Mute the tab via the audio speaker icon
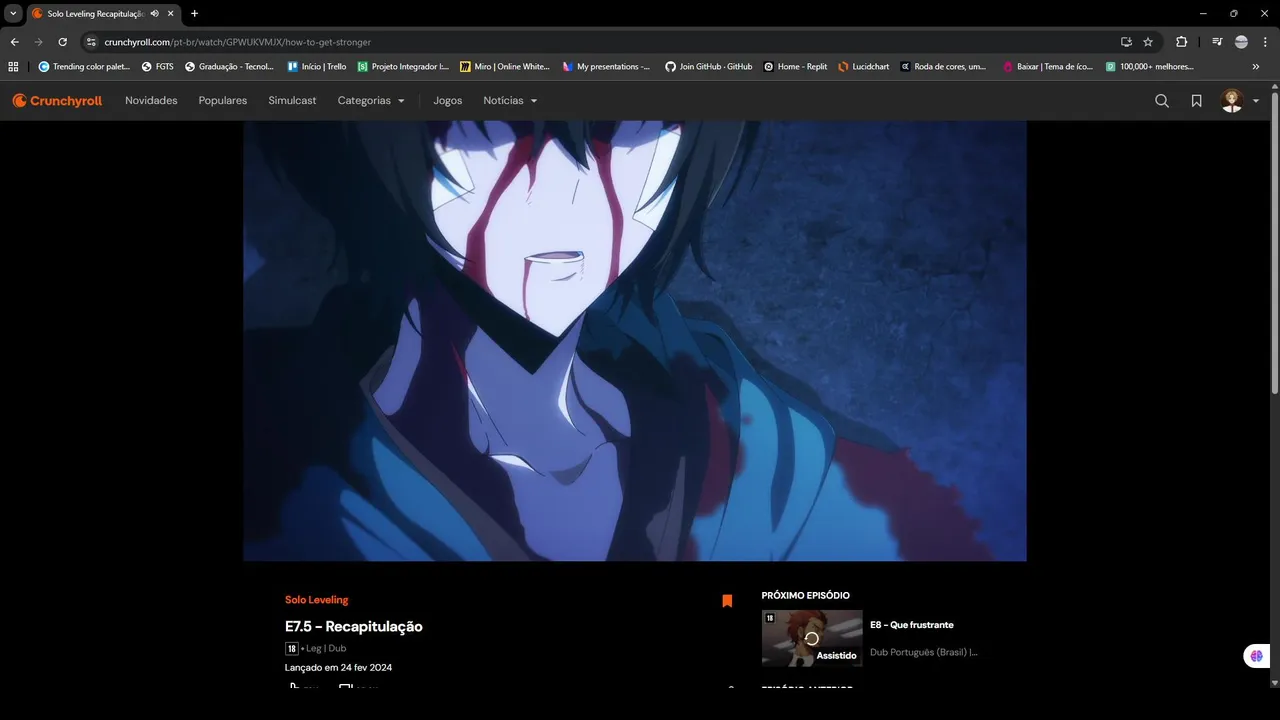This screenshot has width=1280, height=720. (x=155, y=14)
